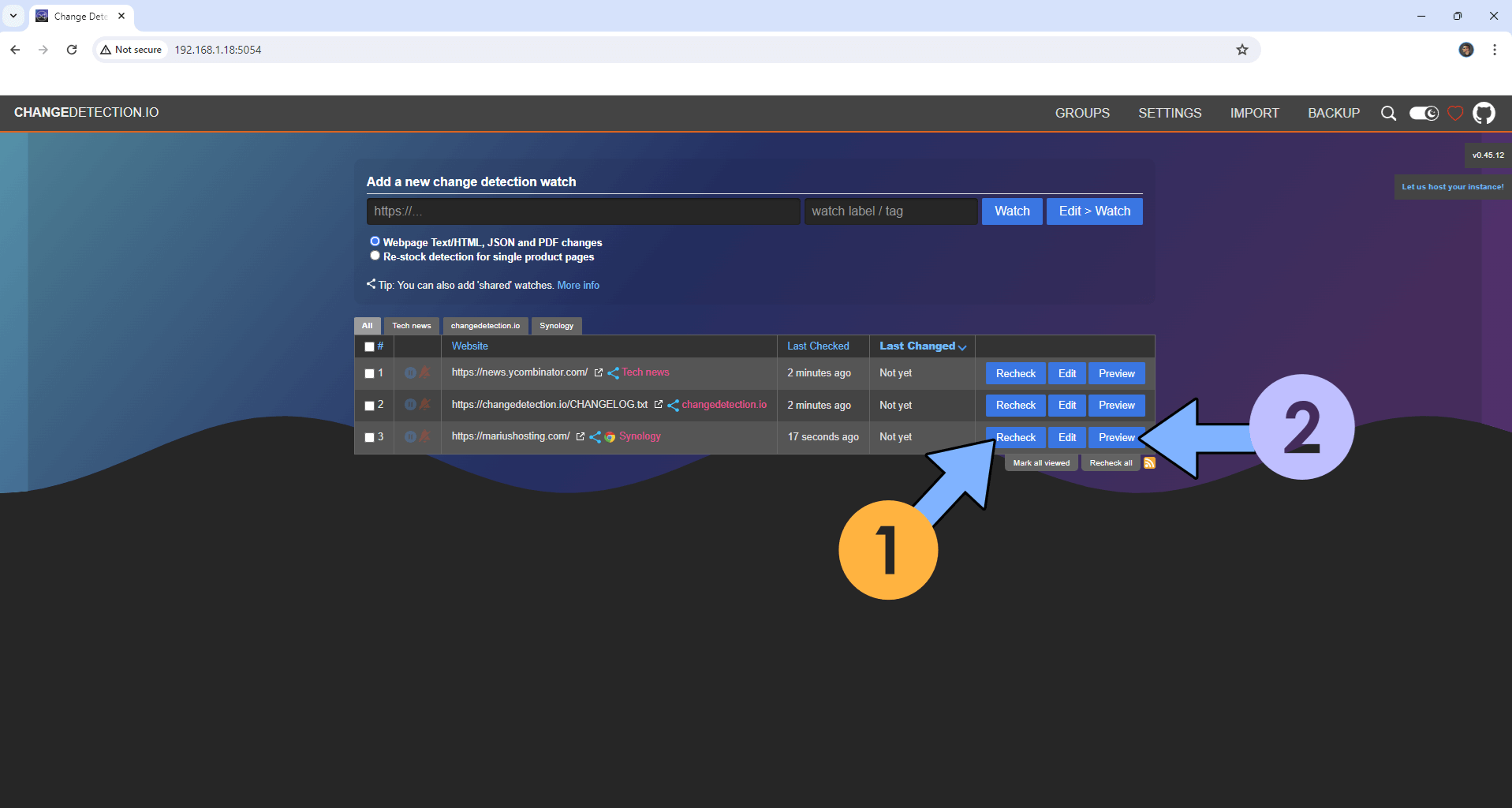
Task: Sort by Last Changed column
Action: (x=922, y=346)
